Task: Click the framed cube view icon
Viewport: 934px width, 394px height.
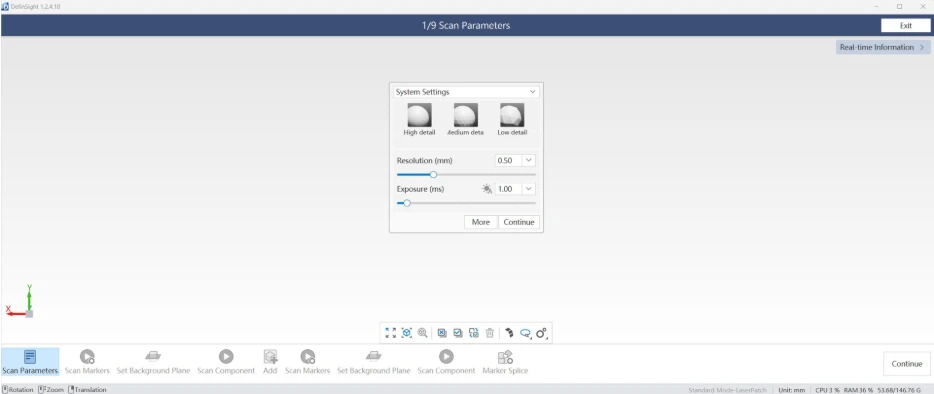Action: coord(407,333)
